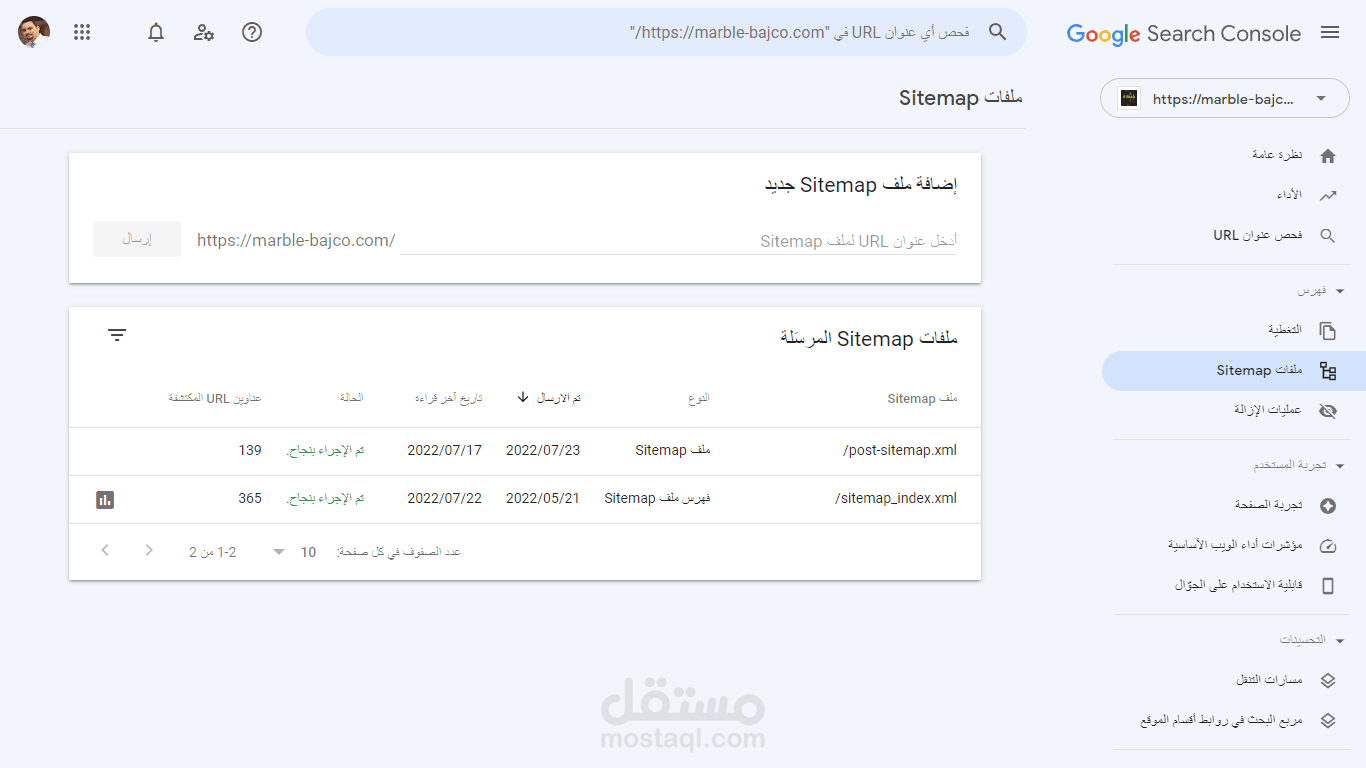Click the page experience plus-circle icon

(x=1328, y=506)
